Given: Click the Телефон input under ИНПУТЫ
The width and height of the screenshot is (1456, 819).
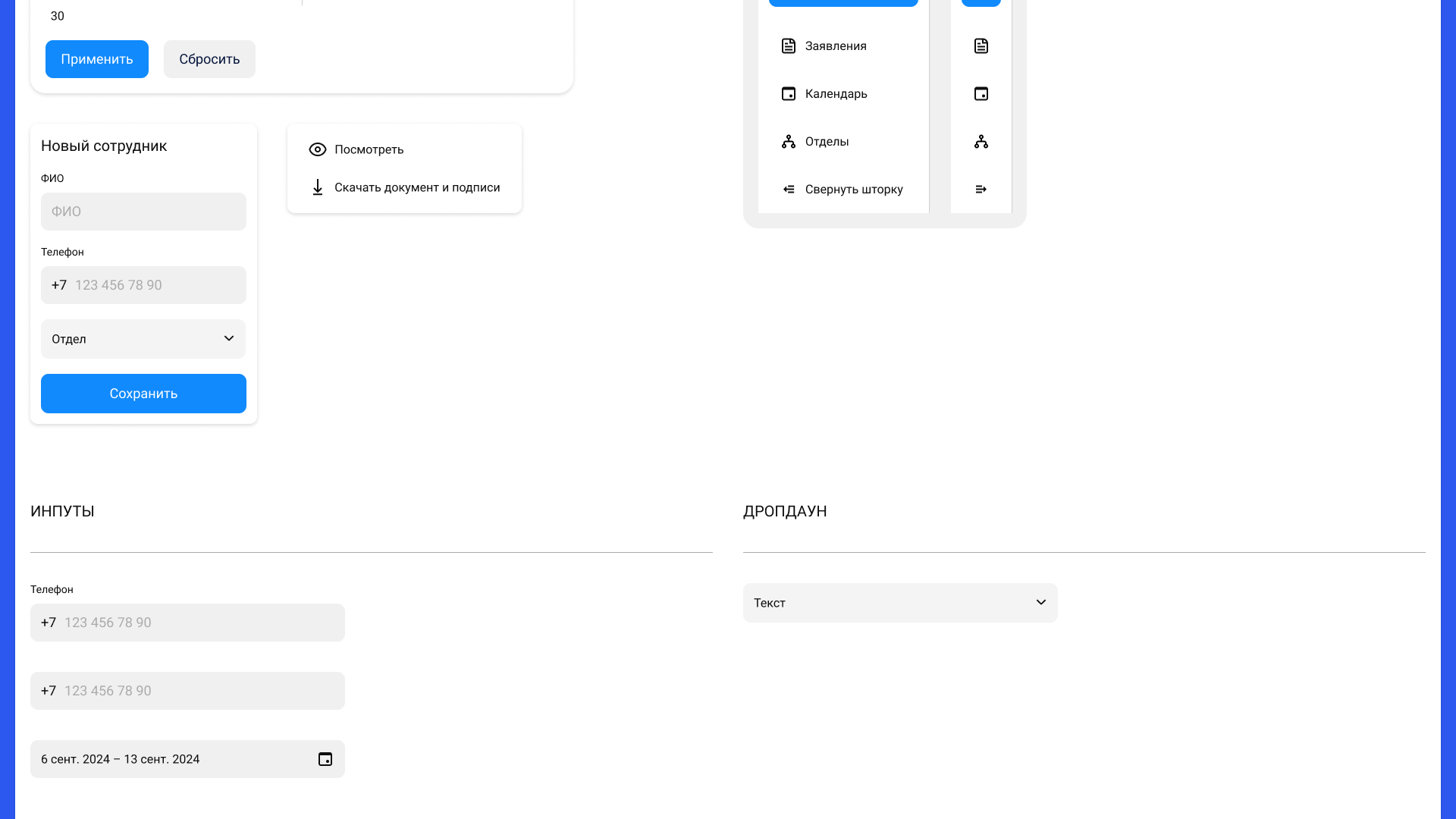Looking at the screenshot, I should click(x=187, y=622).
